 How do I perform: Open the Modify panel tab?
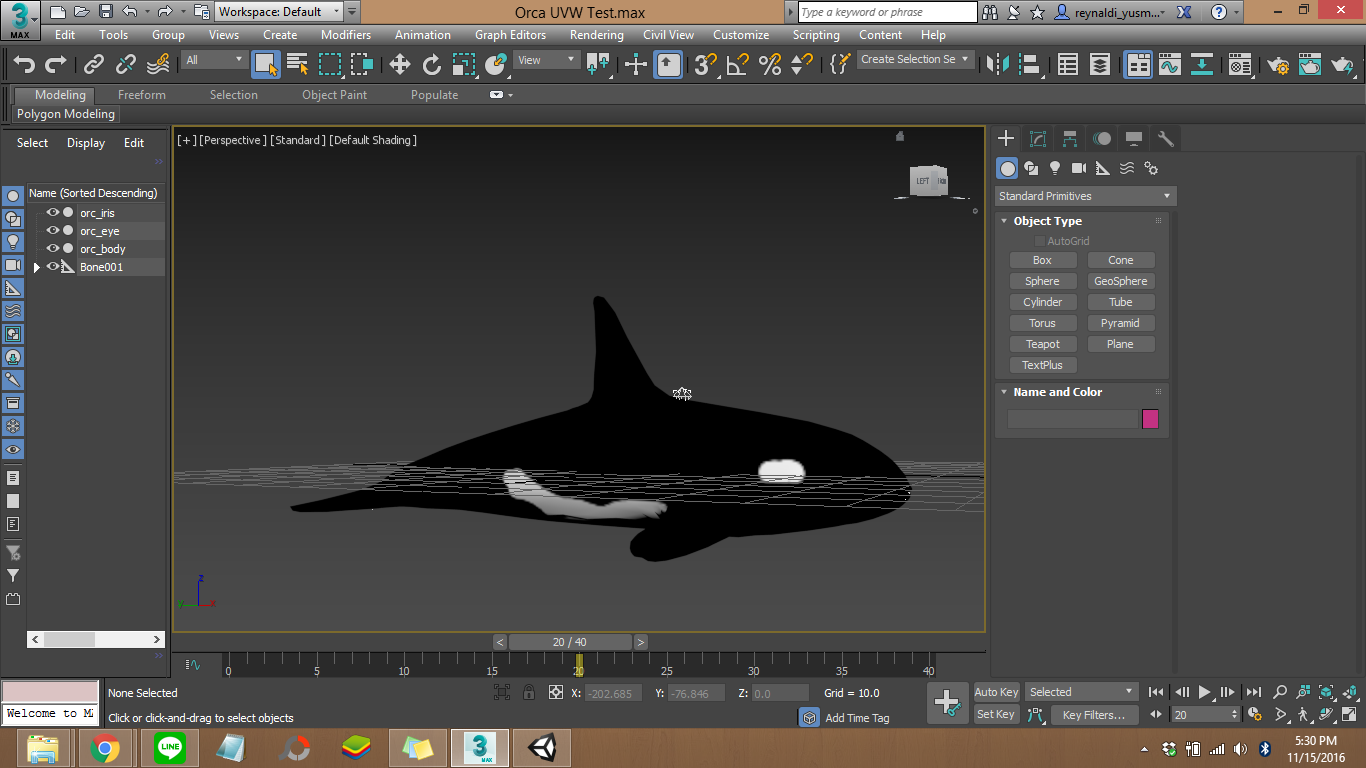point(1036,138)
